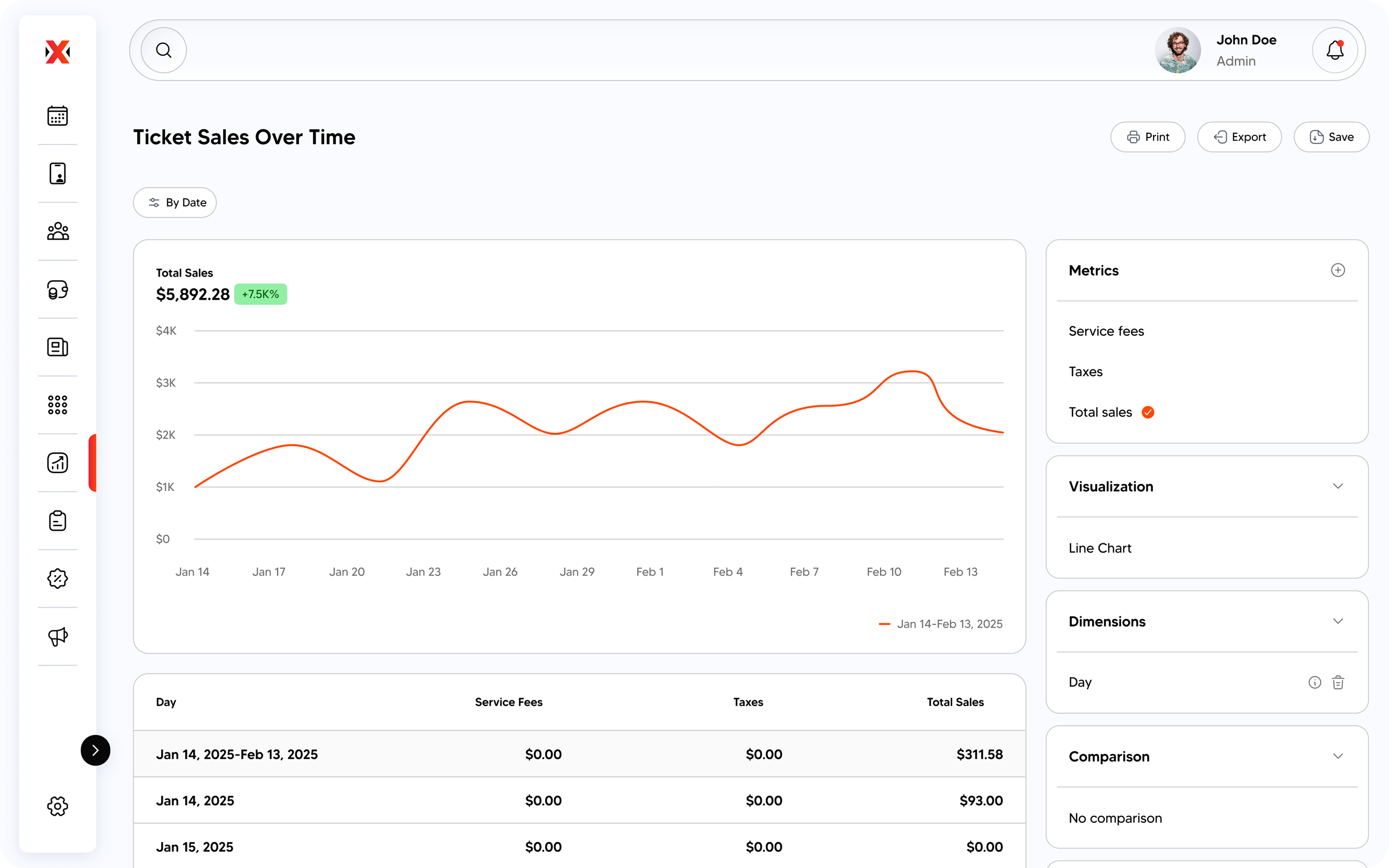Open Settings via the gear icon
The image size is (1389, 868).
[x=58, y=806]
